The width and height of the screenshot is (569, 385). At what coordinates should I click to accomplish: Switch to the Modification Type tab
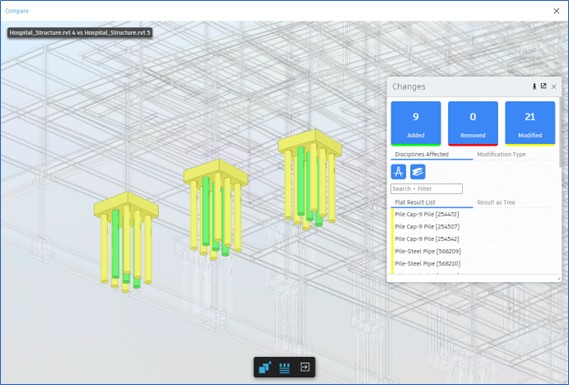tap(501, 154)
